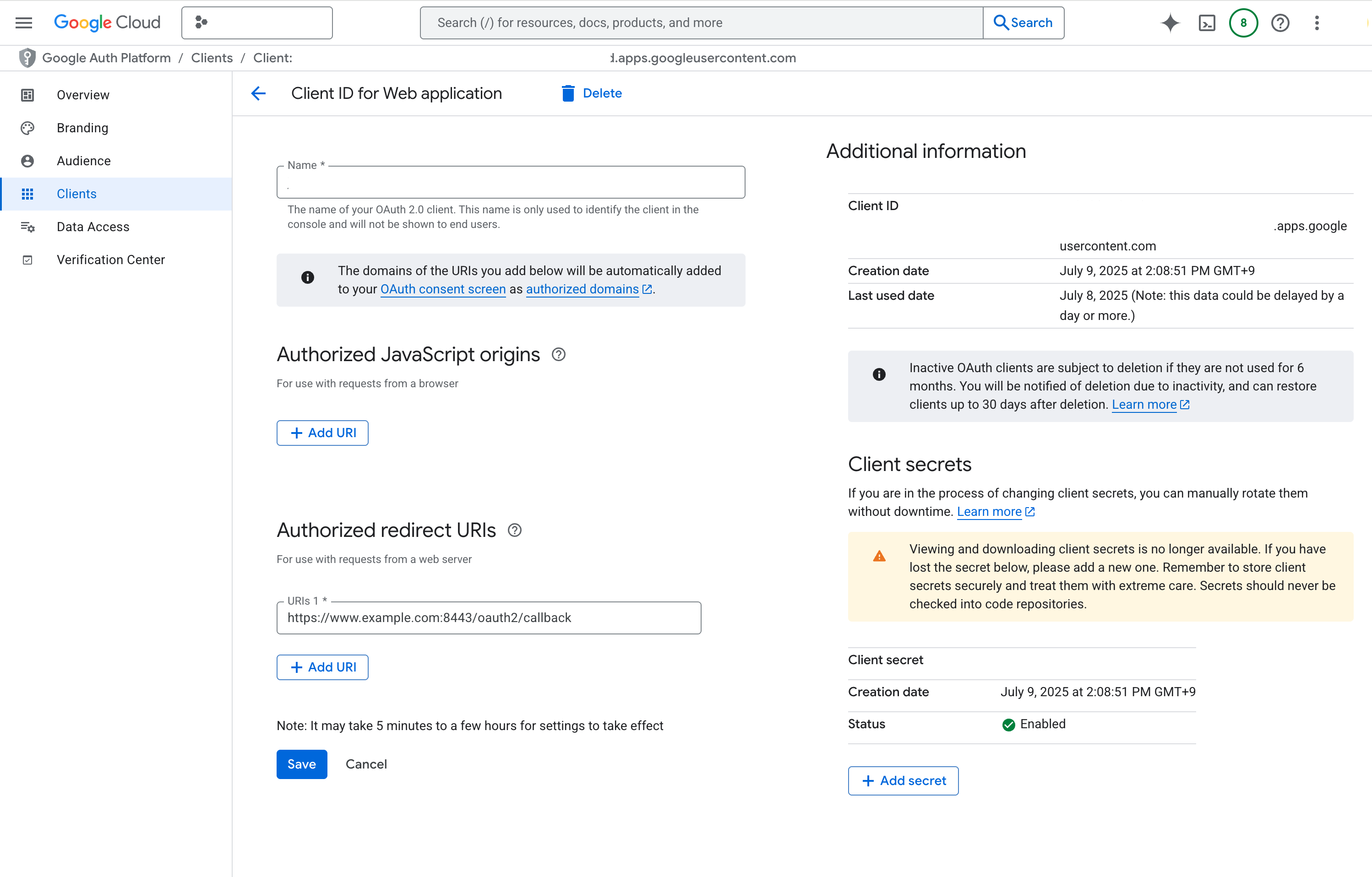
Task: Click Add secret button
Action: 903,780
